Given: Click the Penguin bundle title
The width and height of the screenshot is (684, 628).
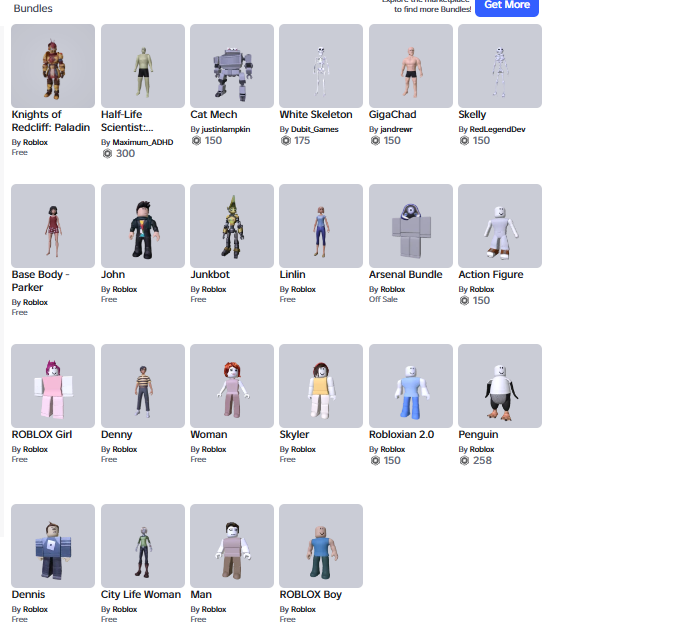Looking at the screenshot, I should pyautogui.click(x=478, y=435).
